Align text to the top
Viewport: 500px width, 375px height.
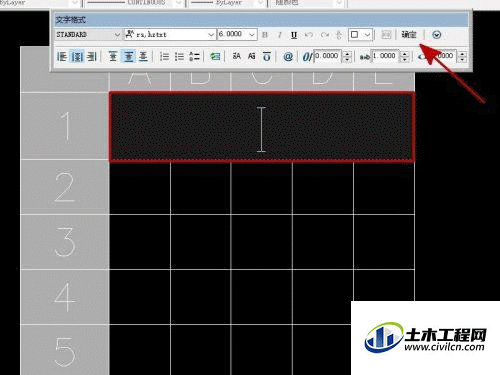click(x=113, y=56)
